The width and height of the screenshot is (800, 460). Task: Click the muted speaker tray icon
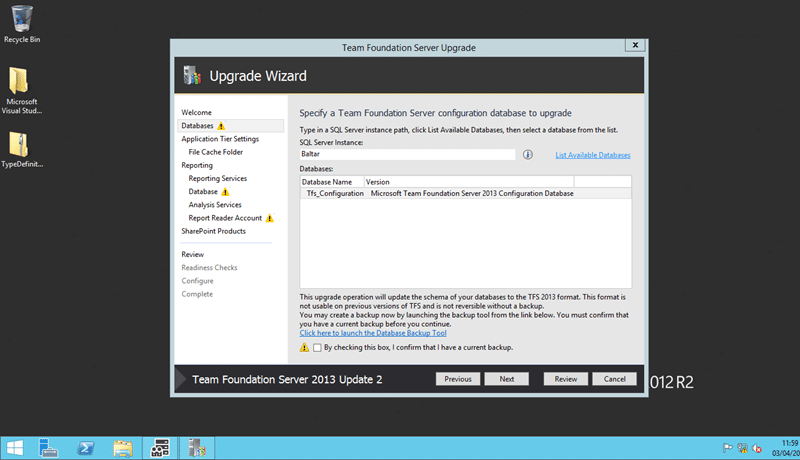pos(757,448)
